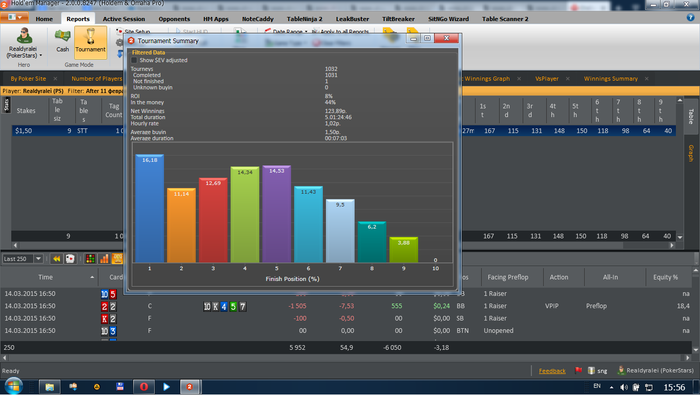Viewport: 700px width, 395px height.
Task: Open the SitNGo Wizard tab
Action: (448, 19)
